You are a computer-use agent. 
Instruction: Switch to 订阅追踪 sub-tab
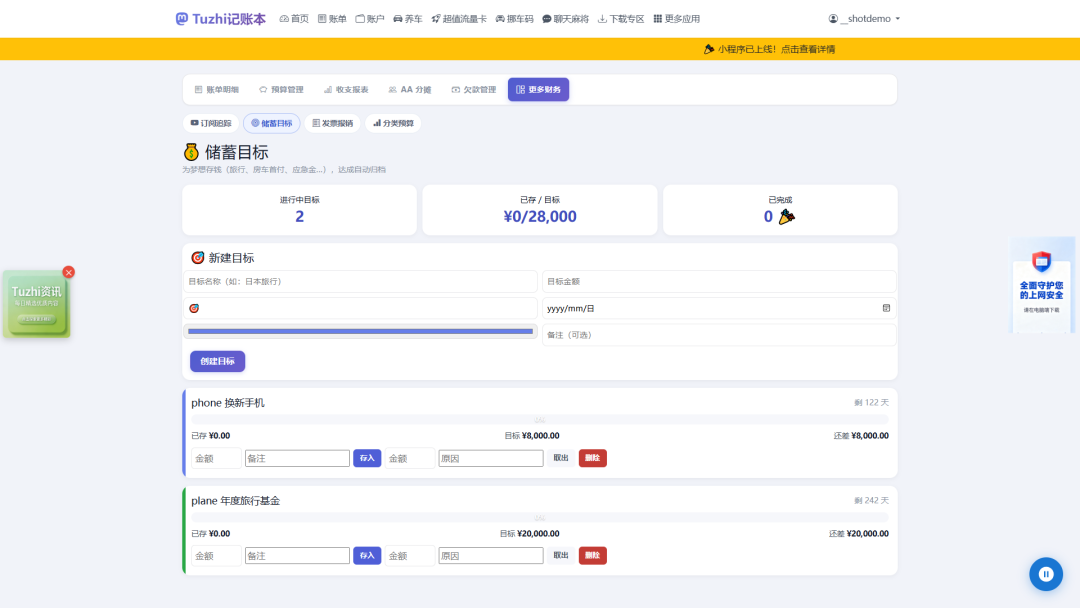tap(211, 123)
